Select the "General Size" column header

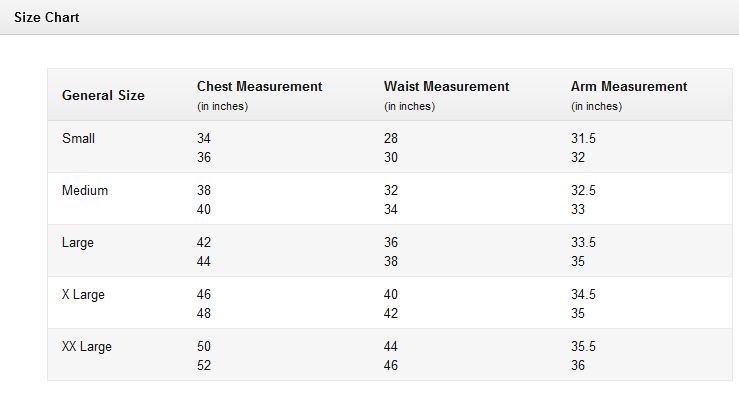[103, 96]
